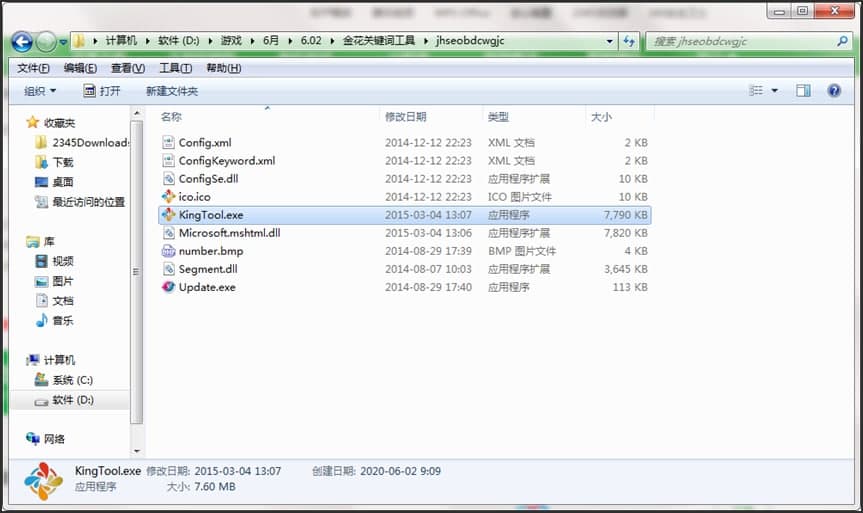Click the search magnifier icon
The height and width of the screenshot is (513, 863).
(843, 41)
